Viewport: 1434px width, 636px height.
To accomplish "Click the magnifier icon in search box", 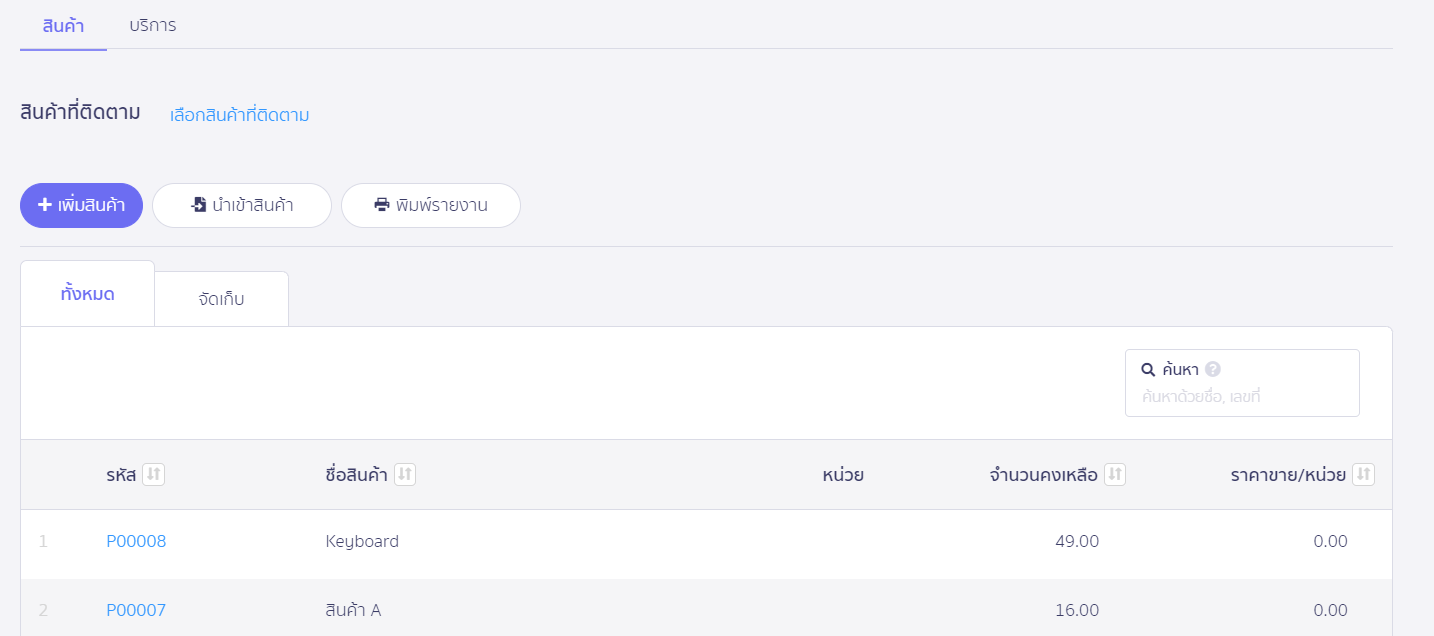I will tap(1148, 369).
